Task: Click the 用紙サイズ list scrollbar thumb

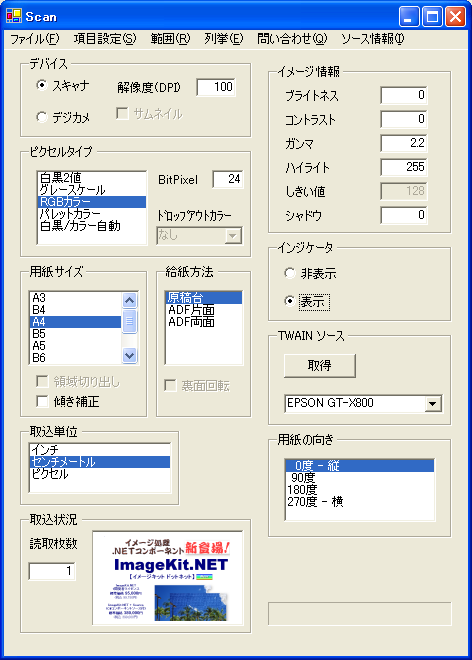Action: tap(129, 321)
